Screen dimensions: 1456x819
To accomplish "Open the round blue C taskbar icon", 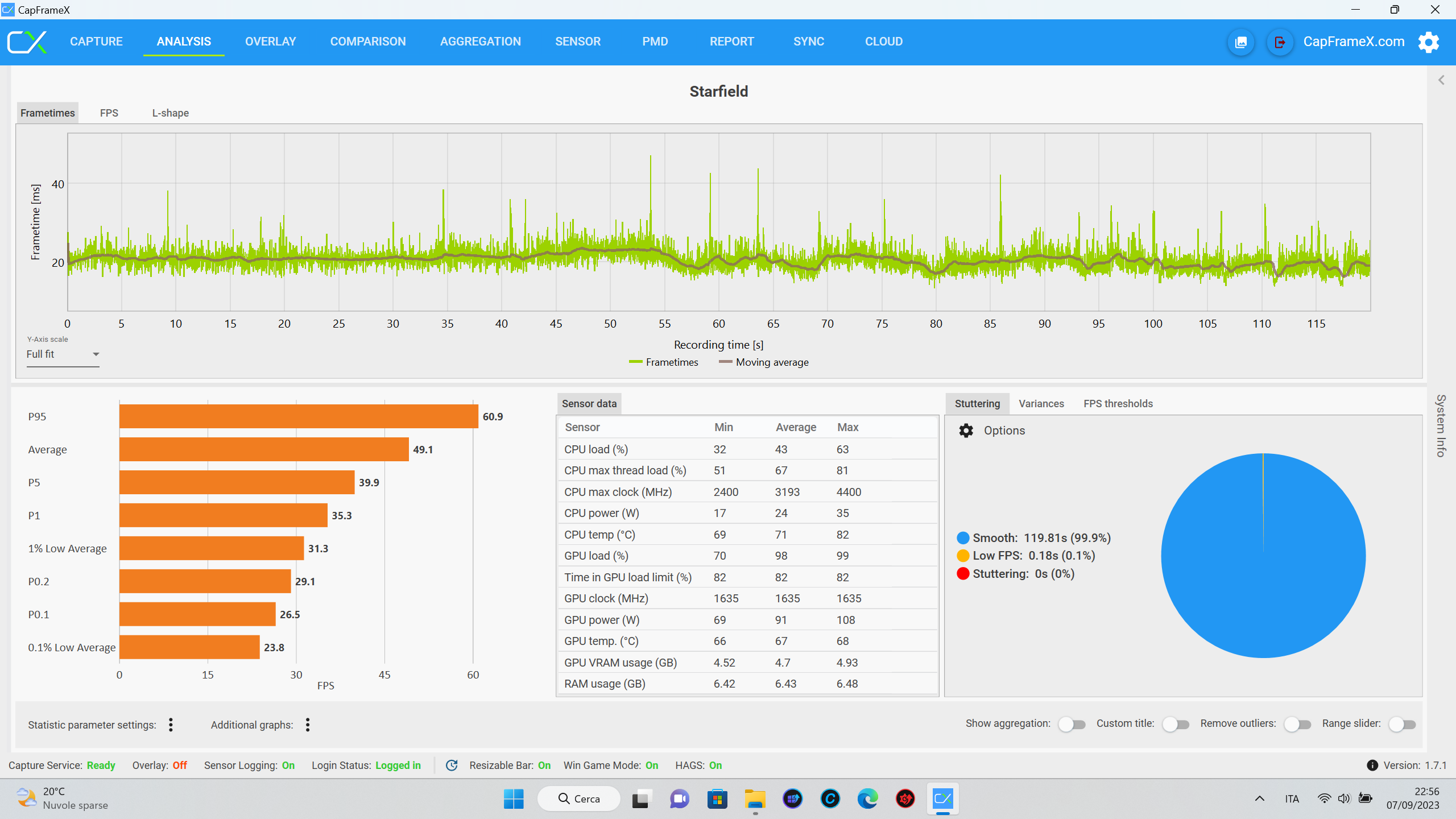I will tap(830, 799).
